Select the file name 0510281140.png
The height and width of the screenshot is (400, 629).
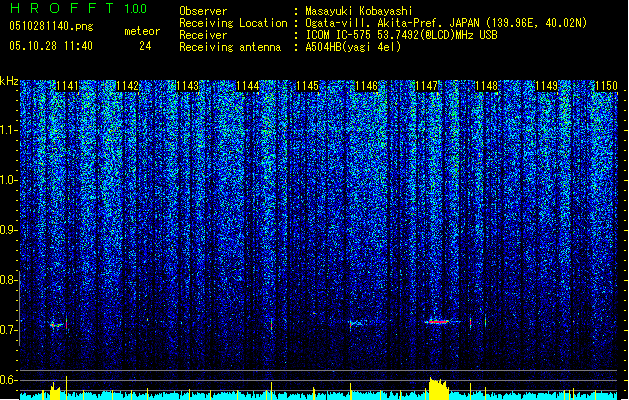[51, 27]
